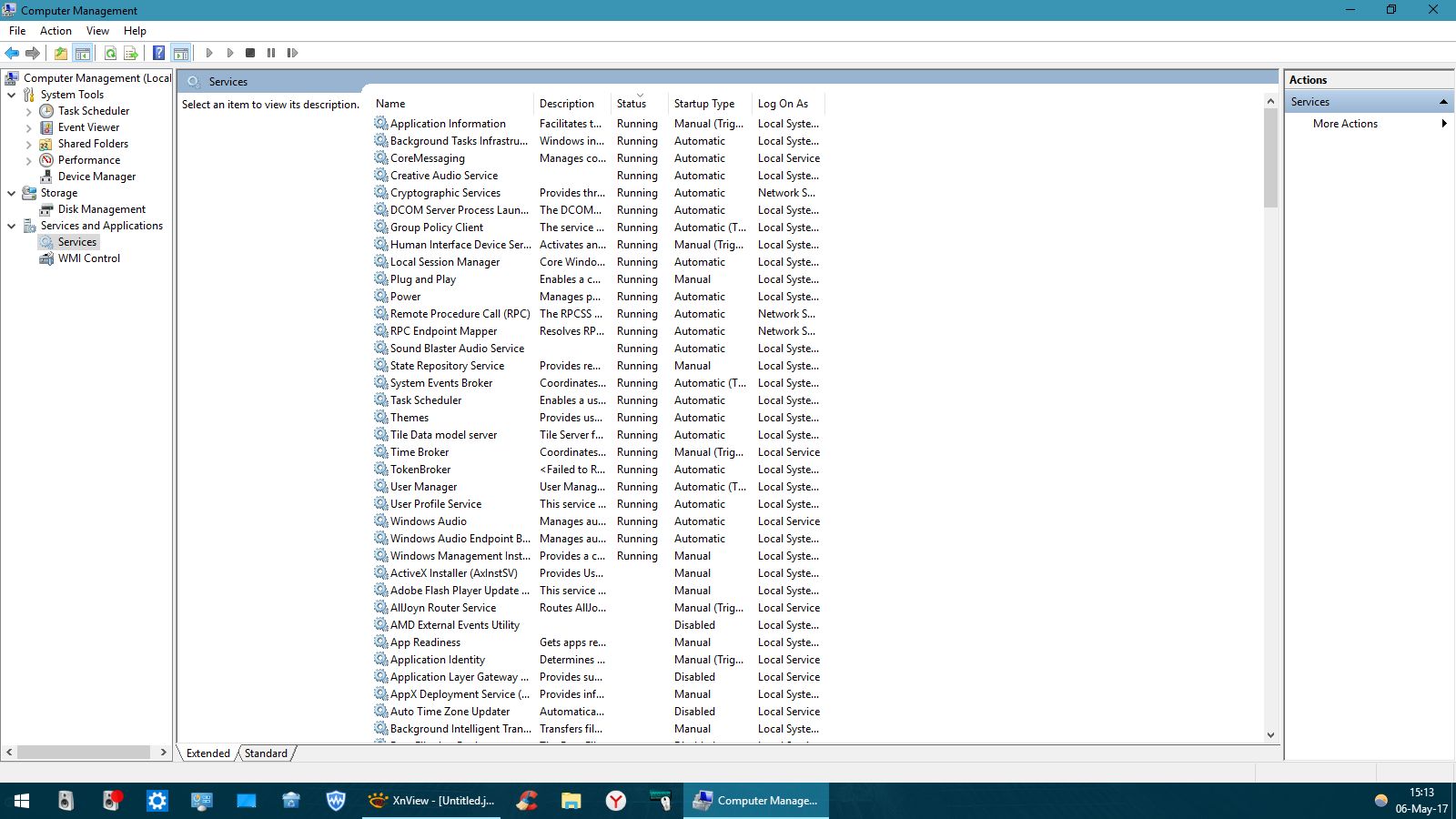
Task: Open File Explorer from the taskbar
Action: point(571,801)
